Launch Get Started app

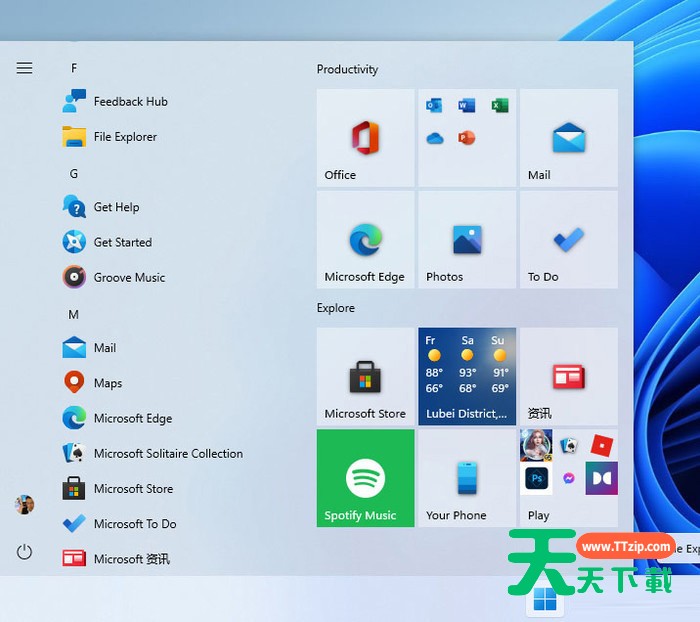coord(107,242)
